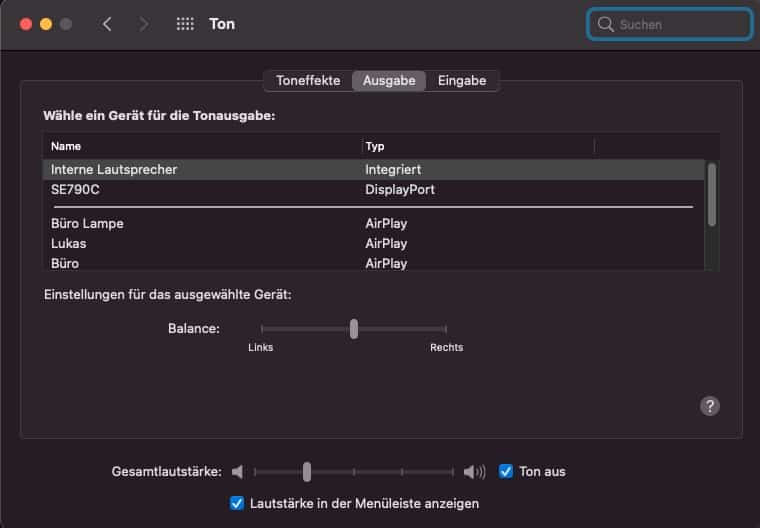Select SE790C DisplayPort output device

coord(373,190)
